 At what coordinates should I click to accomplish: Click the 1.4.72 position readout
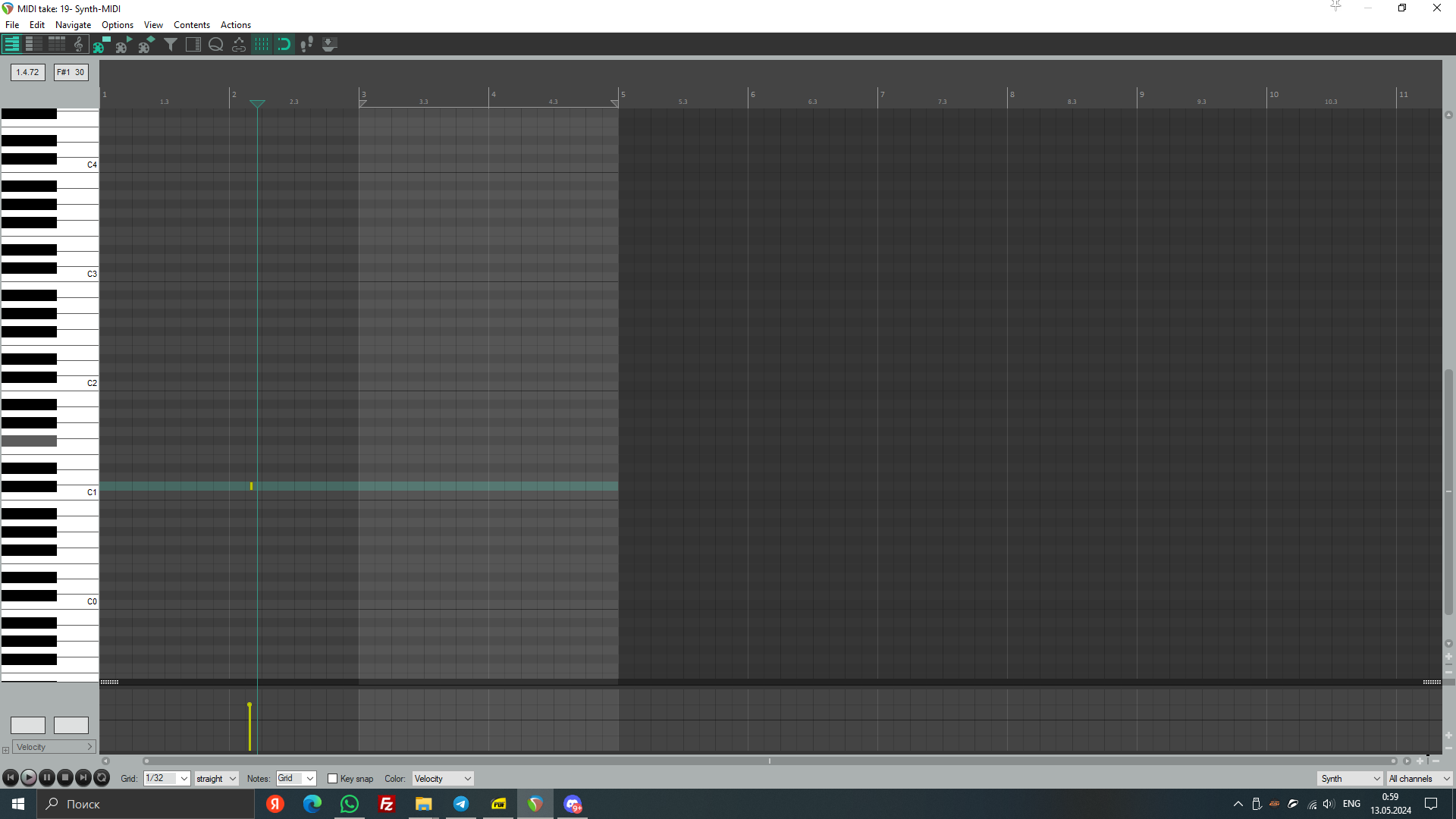tap(28, 72)
